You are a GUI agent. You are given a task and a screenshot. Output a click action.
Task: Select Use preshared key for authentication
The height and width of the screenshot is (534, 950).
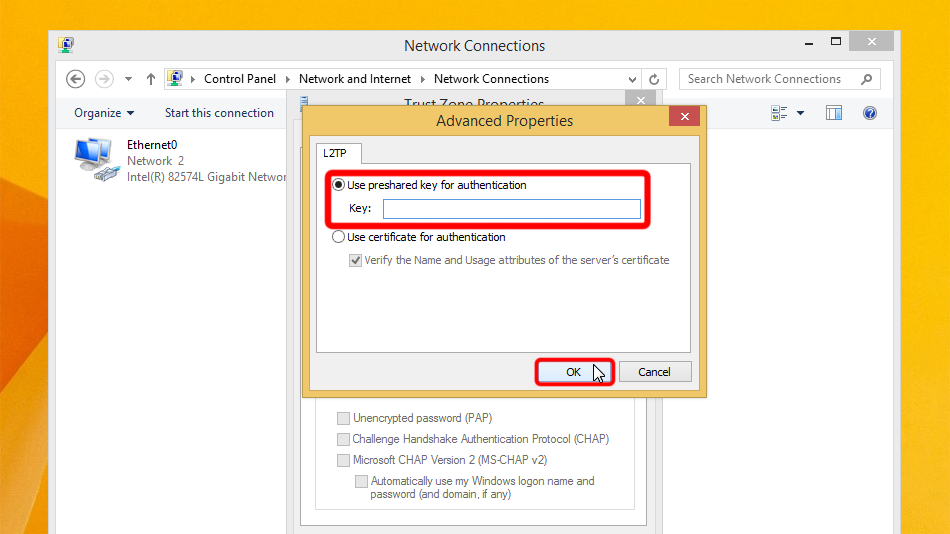click(339, 185)
